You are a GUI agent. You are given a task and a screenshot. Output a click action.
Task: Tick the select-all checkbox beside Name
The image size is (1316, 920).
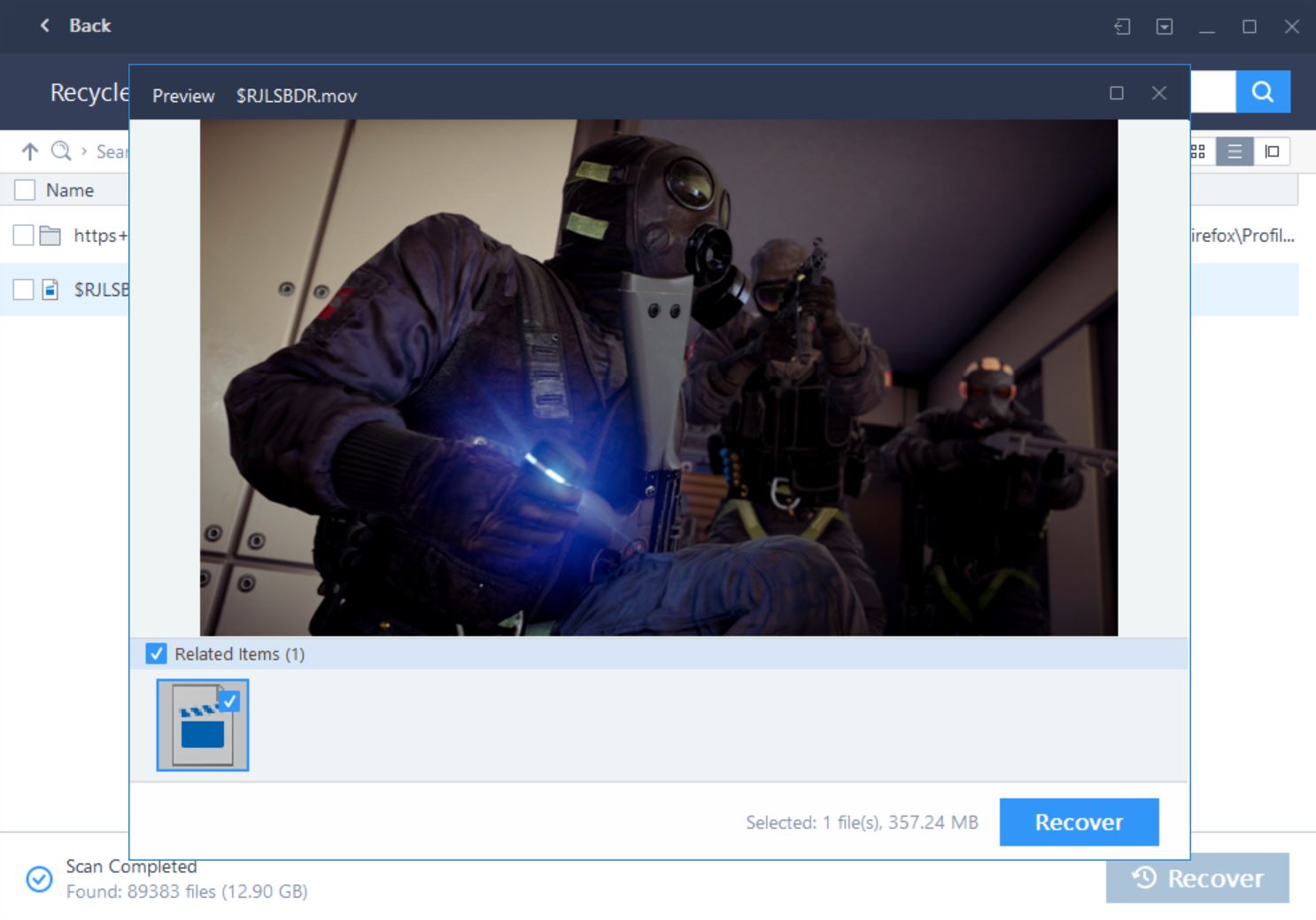(25, 189)
